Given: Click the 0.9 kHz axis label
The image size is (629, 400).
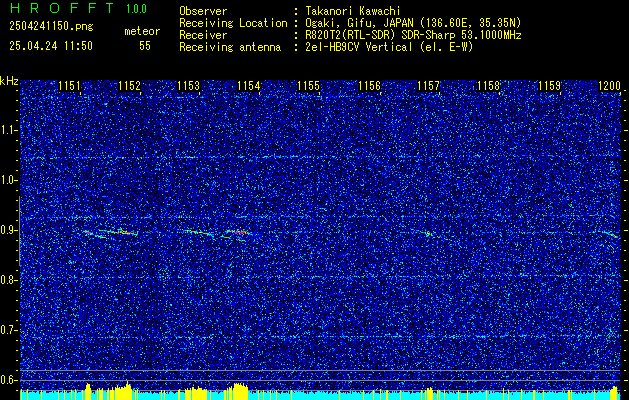Looking at the screenshot, I should point(8,230).
